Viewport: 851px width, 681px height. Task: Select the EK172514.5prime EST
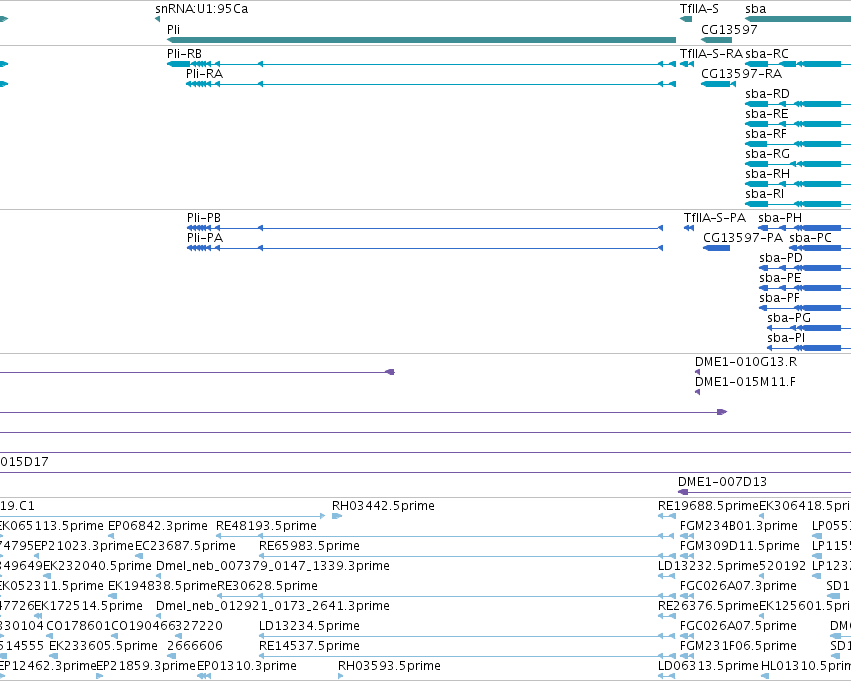click(x=39, y=616)
